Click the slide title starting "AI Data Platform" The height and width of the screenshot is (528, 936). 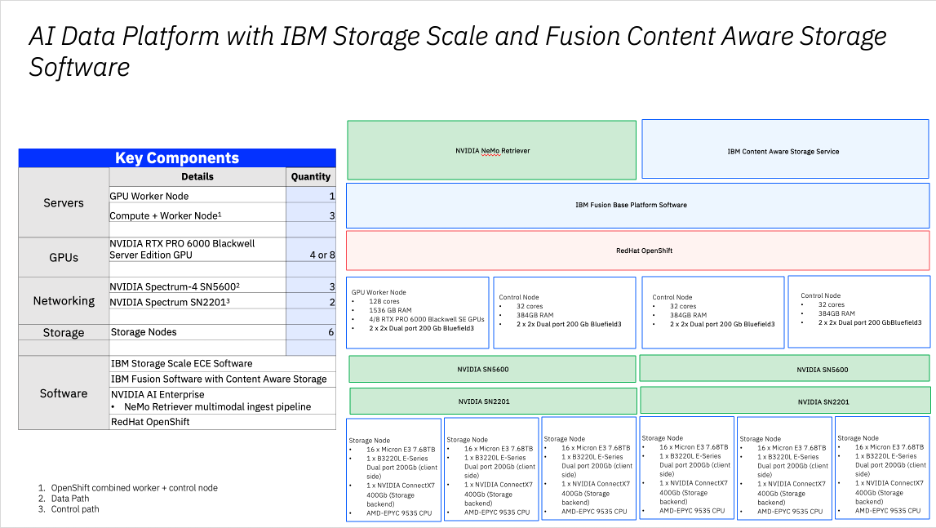click(457, 51)
